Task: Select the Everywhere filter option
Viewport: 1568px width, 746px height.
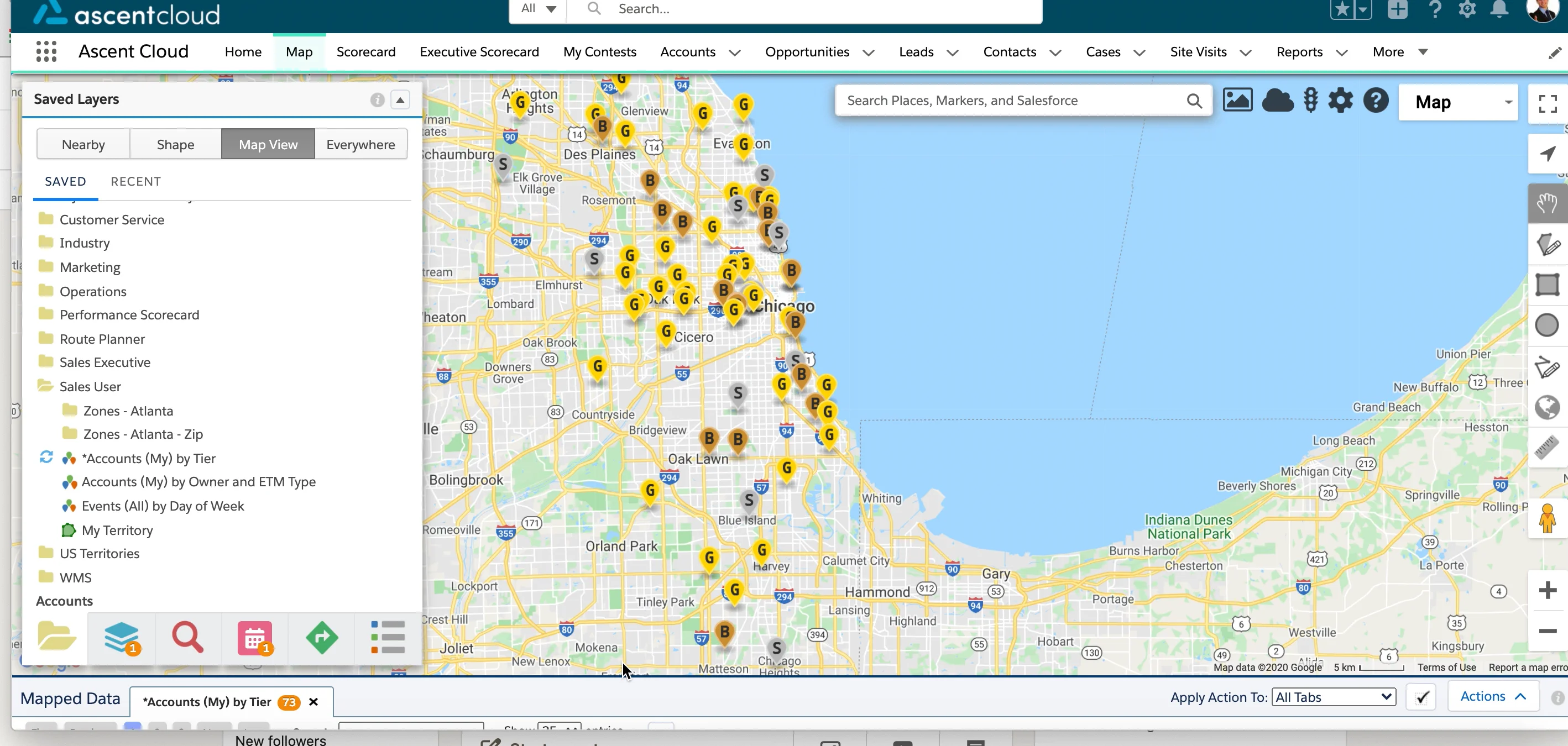Action: tap(360, 144)
